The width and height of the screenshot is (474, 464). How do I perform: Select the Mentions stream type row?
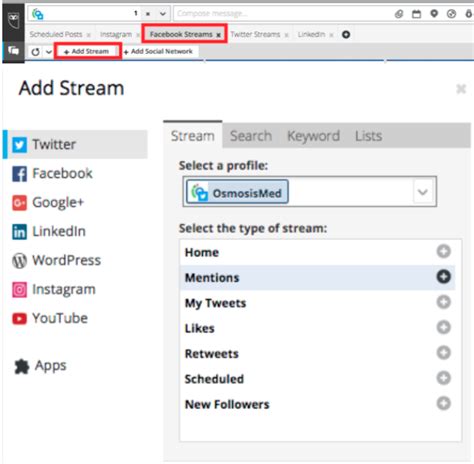click(x=317, y=277)
